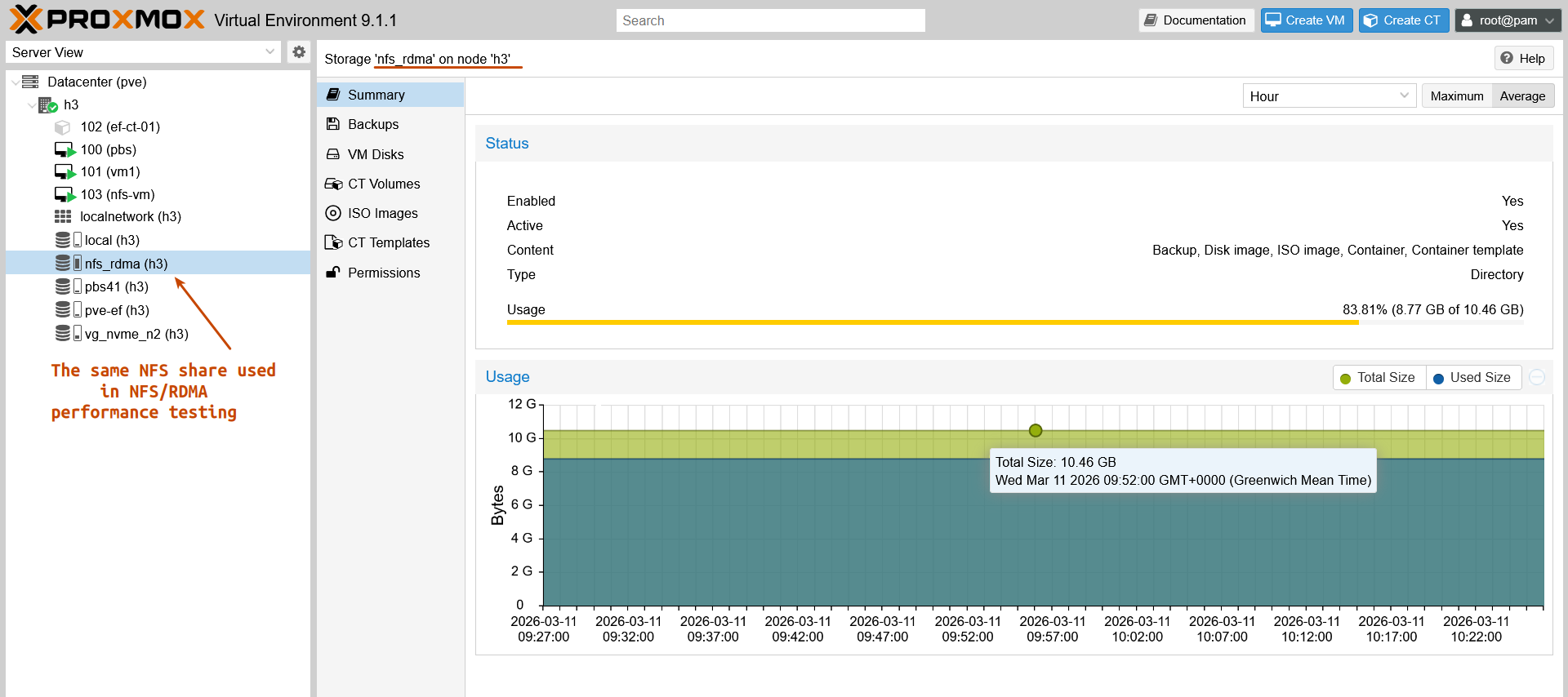This screenshot has width=1568, height=697.
Task: Click the VM Disks drive icon
Action: click(x=333, y=154)
